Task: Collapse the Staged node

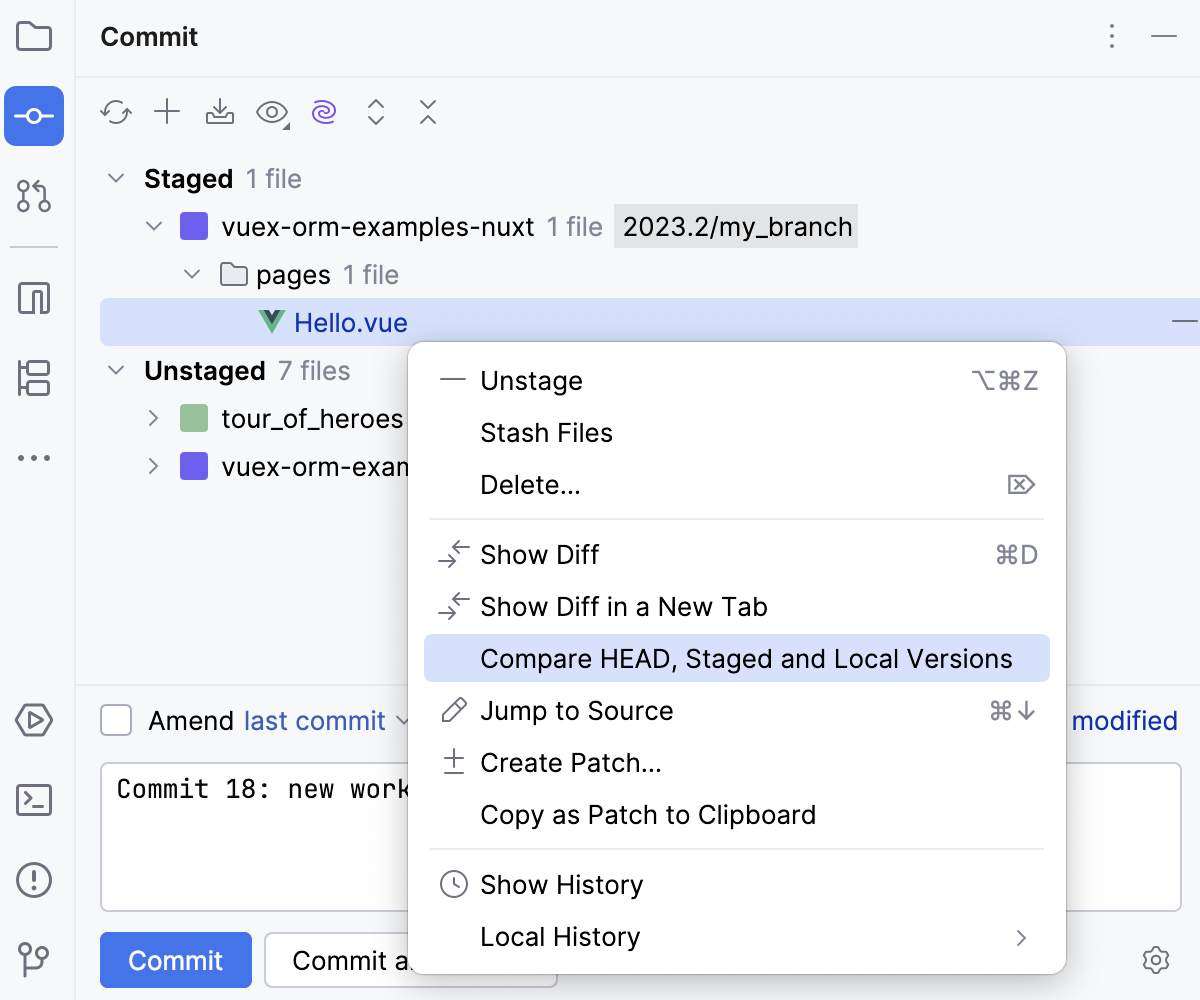Action: pyautogui.click(x=116, y=179)
